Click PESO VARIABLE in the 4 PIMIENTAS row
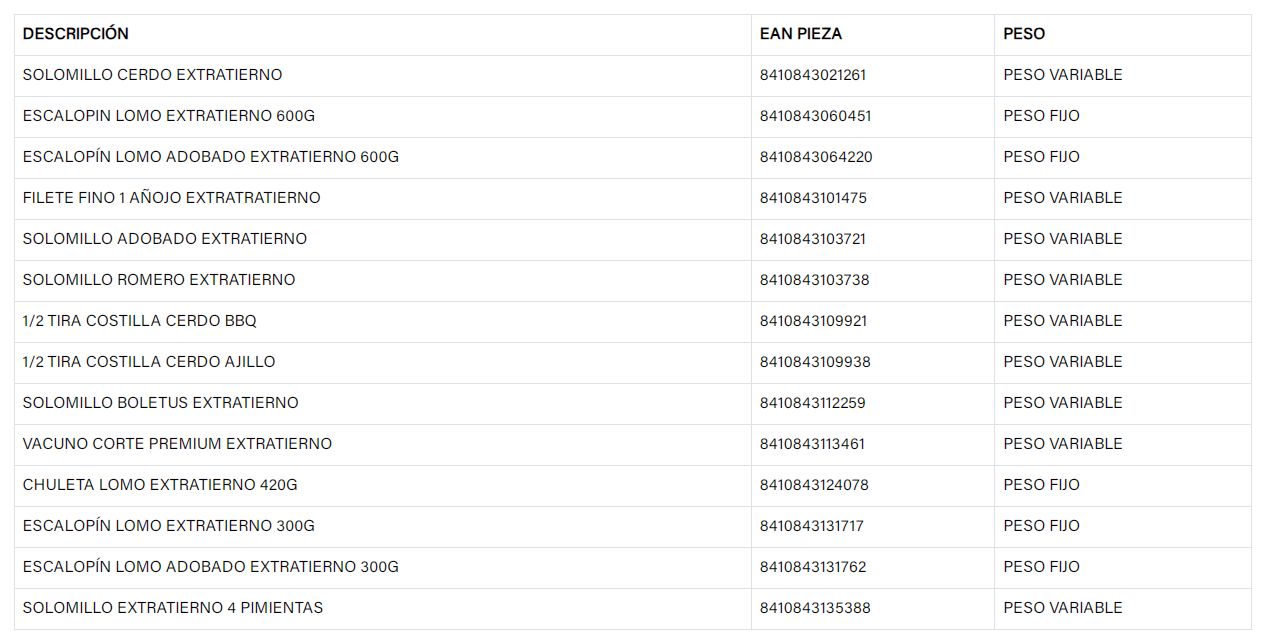This screenshot has height=637, width=1264. [x=1063, y=608]
